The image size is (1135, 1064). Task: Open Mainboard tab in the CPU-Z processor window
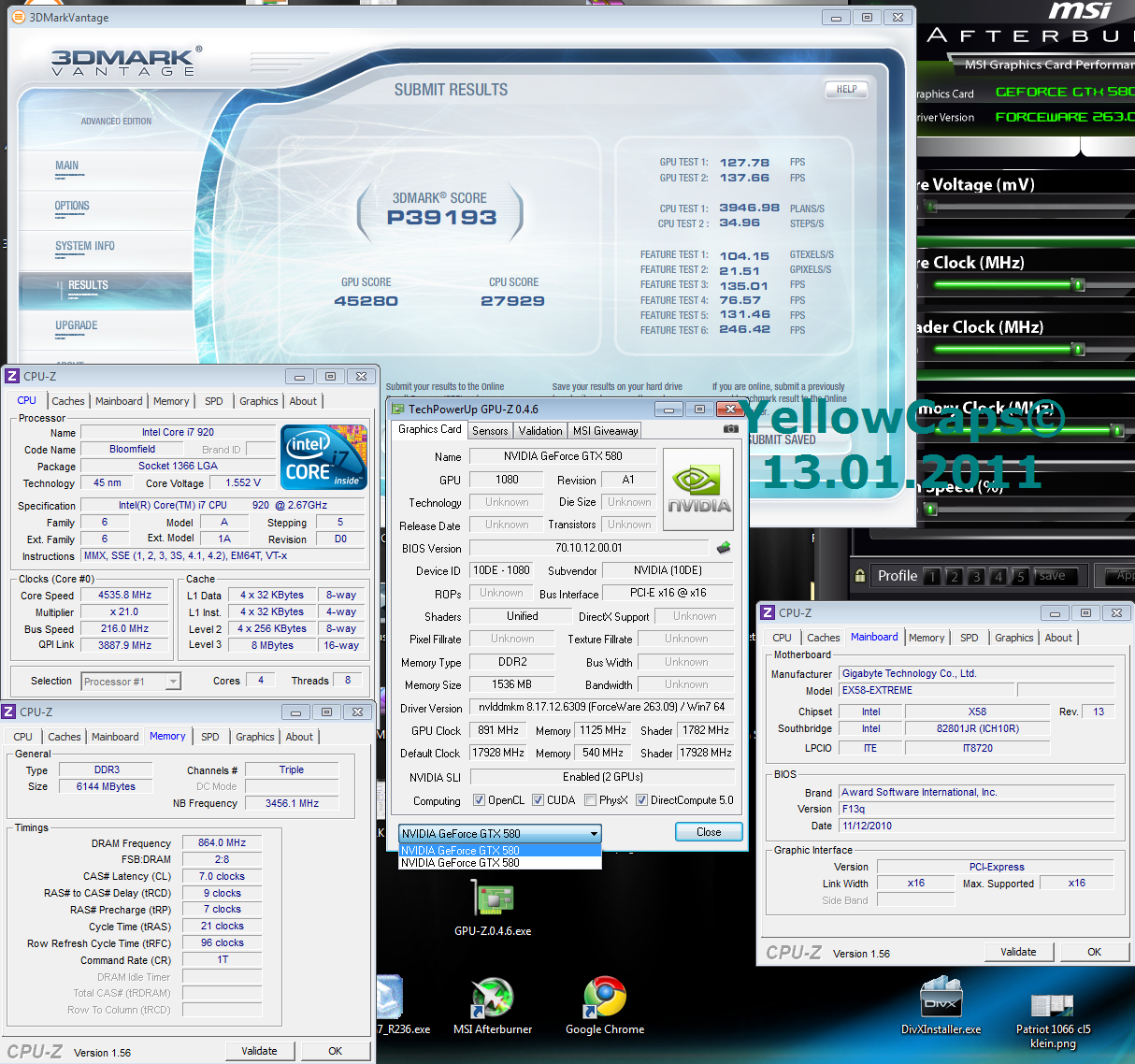(x=119, y=401)
